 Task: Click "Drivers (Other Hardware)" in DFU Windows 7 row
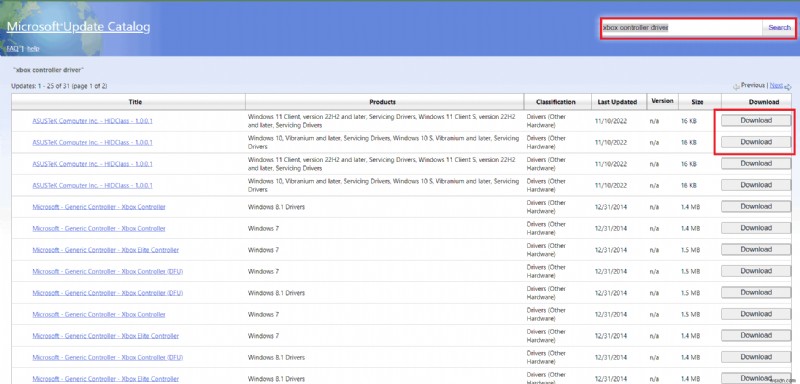[545, 271]
